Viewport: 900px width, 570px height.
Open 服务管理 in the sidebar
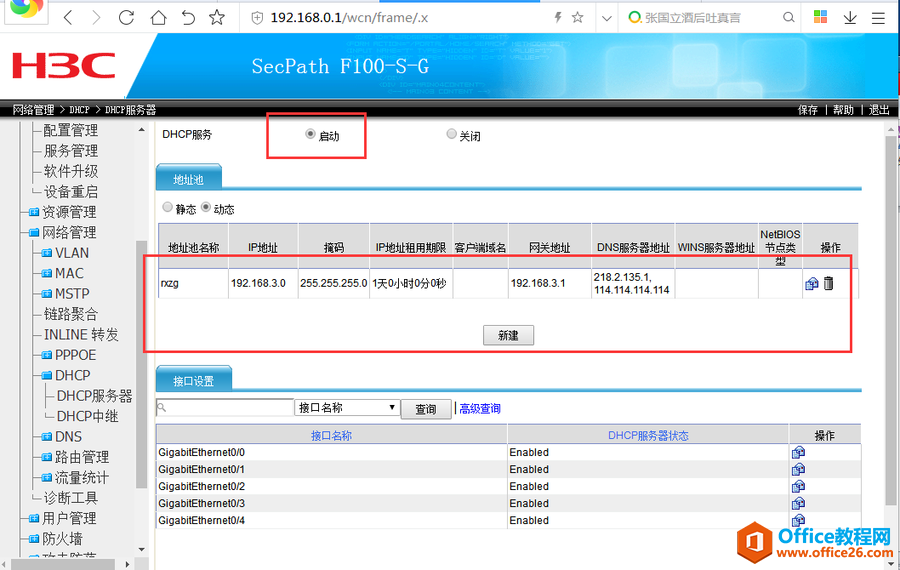(x=71, y=151)
